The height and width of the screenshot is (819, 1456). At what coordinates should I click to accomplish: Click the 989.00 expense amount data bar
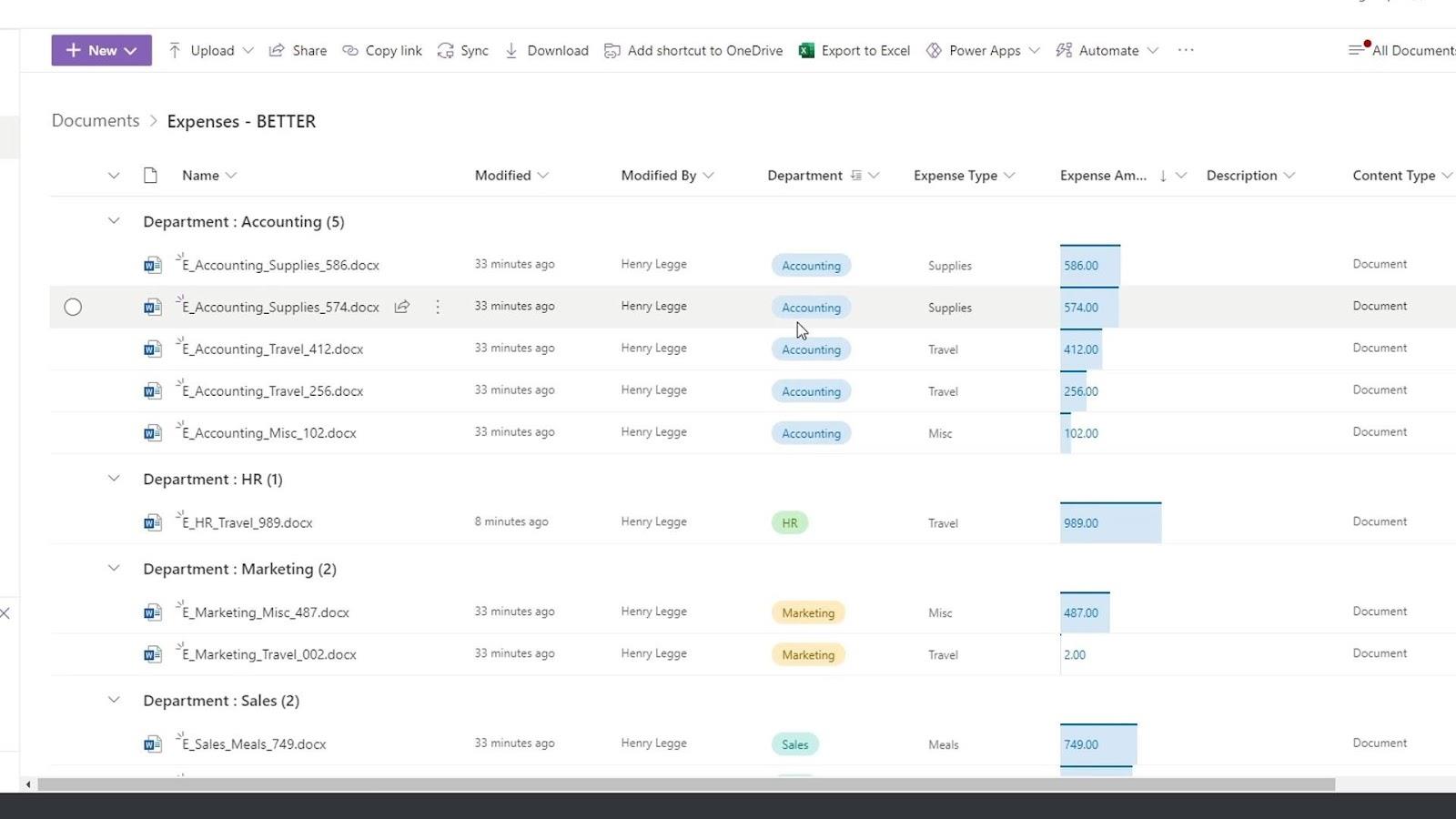pyautogui.click(x=1110, y=522)
